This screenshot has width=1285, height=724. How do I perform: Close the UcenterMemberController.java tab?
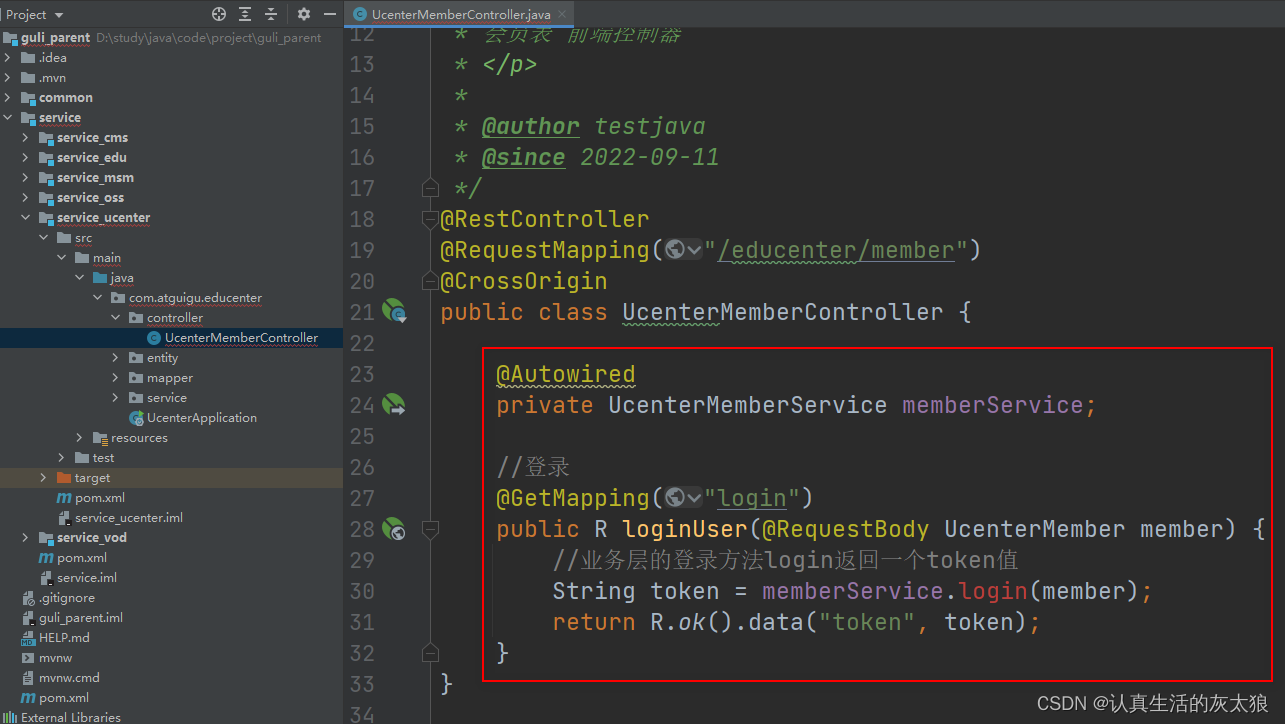click(562, 14)
